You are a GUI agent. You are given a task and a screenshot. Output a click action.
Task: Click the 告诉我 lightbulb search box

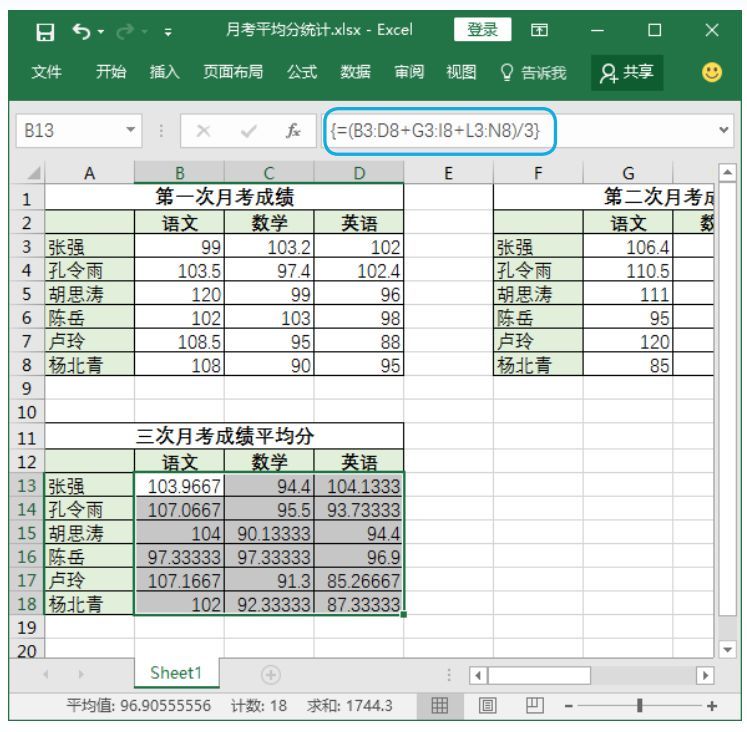[x=534, y=72]
